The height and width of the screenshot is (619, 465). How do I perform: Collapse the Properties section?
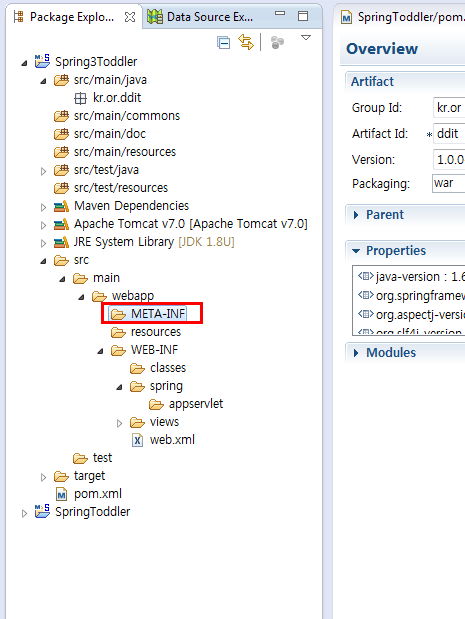[x=356, y=251]
